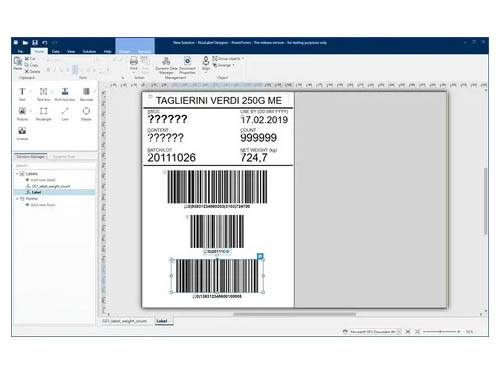Select the Label item in Solution Manager tree
500x375 pixels.
tap(54, 192)
